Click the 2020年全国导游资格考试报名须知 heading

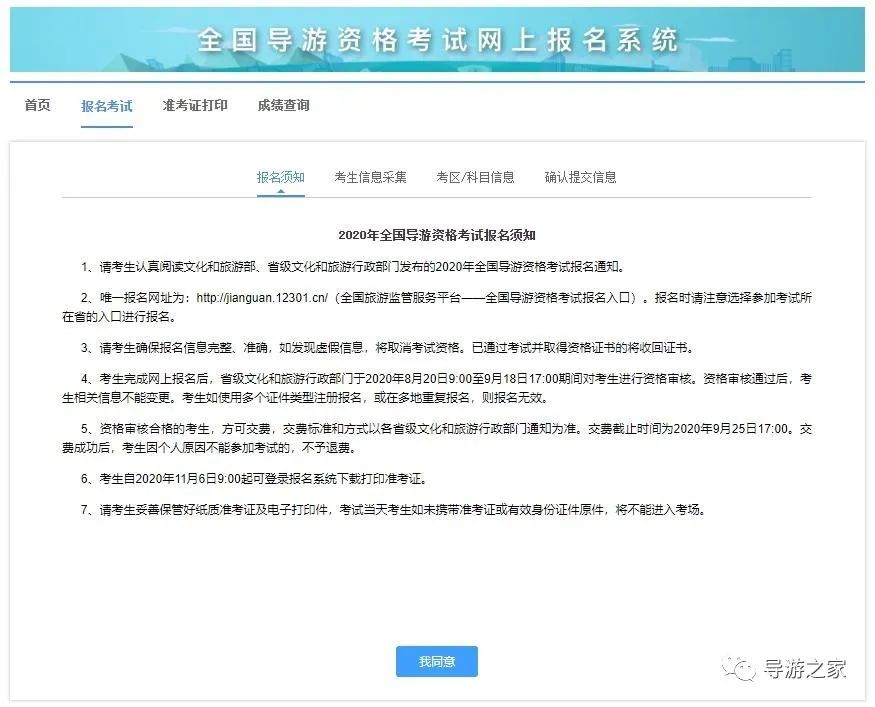(x=437, y=236)
